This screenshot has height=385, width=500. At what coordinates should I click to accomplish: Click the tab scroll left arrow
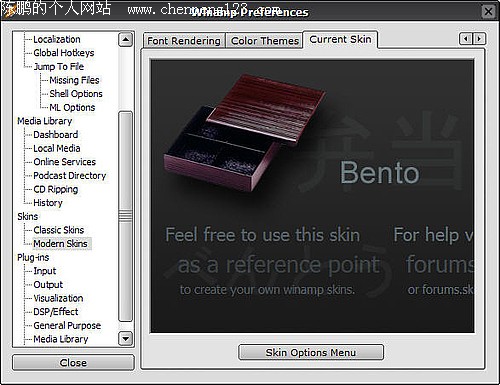[x=466, y=39]
